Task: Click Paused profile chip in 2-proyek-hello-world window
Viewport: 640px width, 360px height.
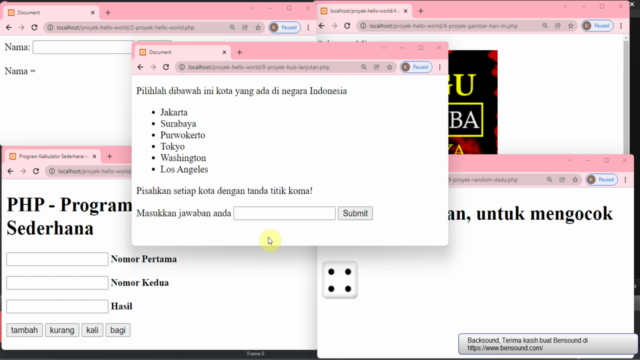Action: click(x=284, y=27)
